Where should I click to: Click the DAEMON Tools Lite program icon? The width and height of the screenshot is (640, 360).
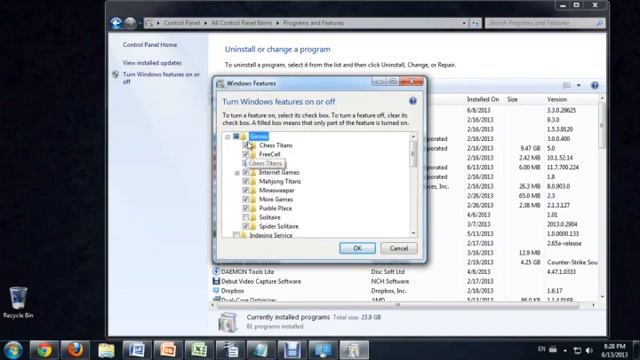pos(216,271)
